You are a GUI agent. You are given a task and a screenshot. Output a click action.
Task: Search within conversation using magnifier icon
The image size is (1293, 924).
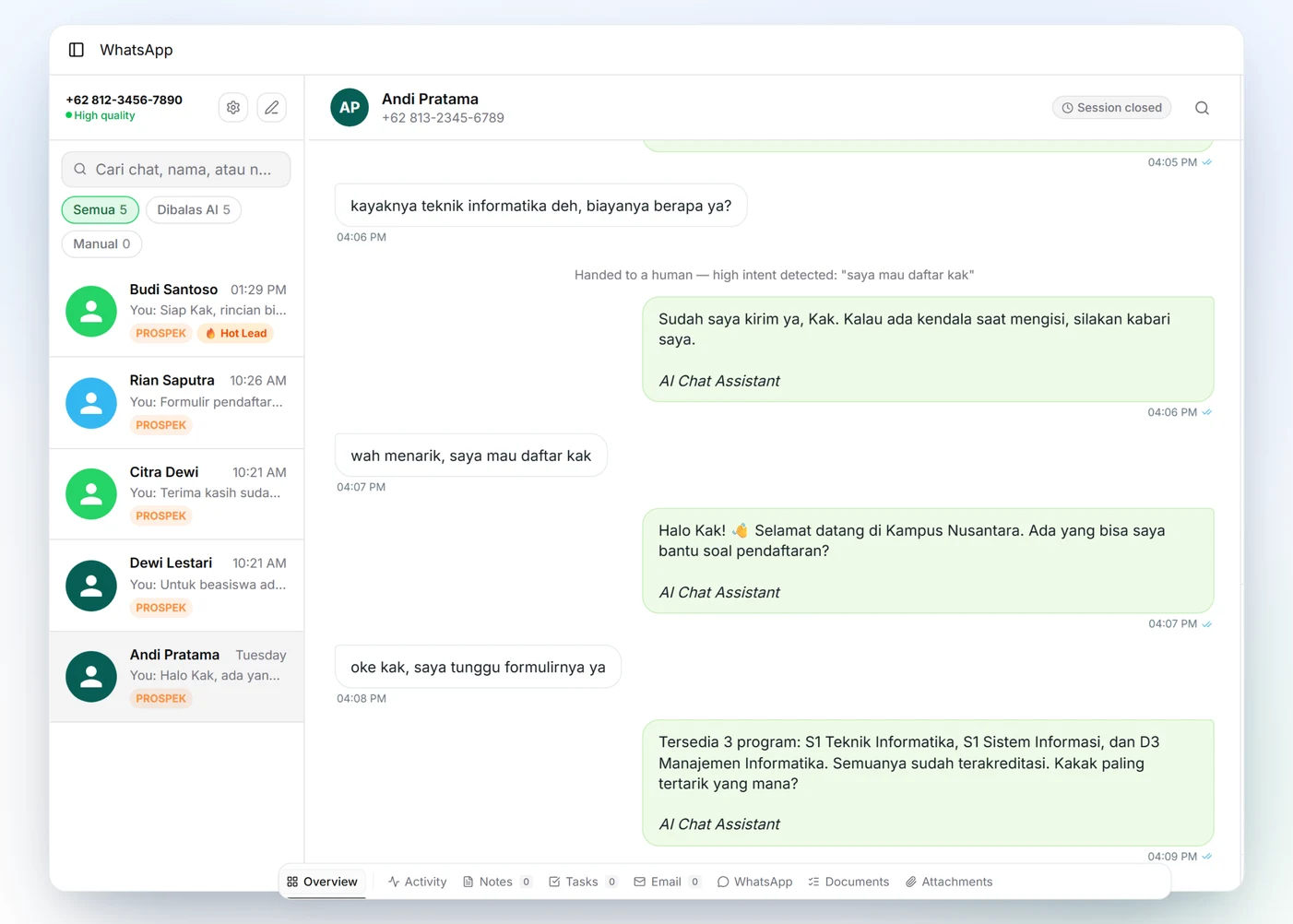1202,108
